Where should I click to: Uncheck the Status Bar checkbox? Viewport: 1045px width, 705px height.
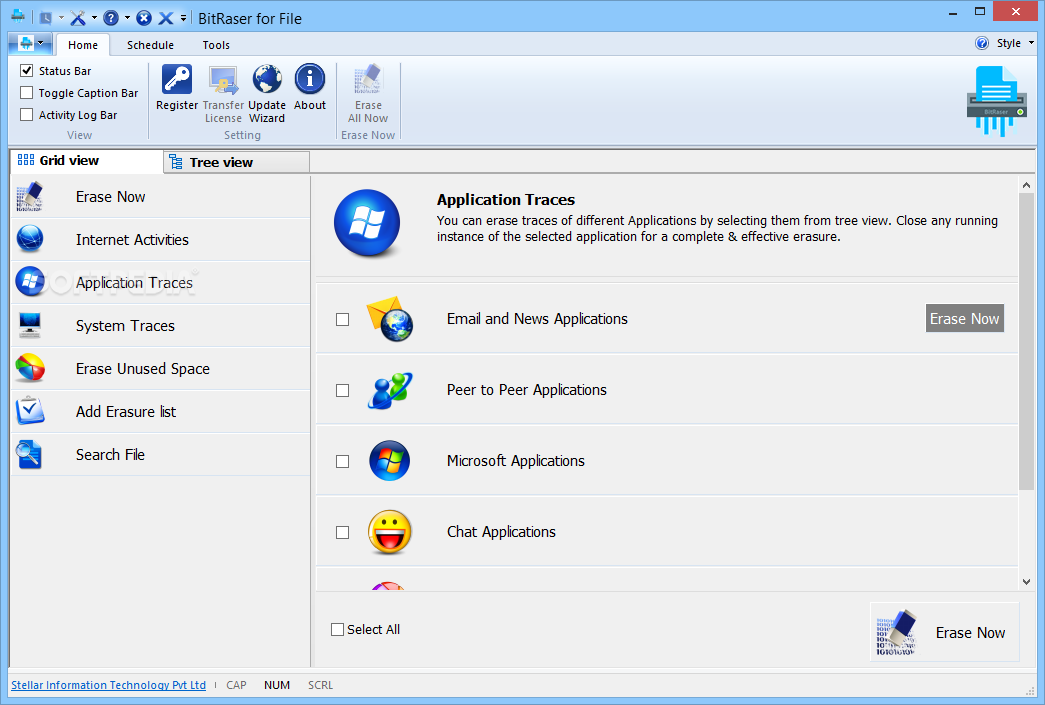coord(27,71)
